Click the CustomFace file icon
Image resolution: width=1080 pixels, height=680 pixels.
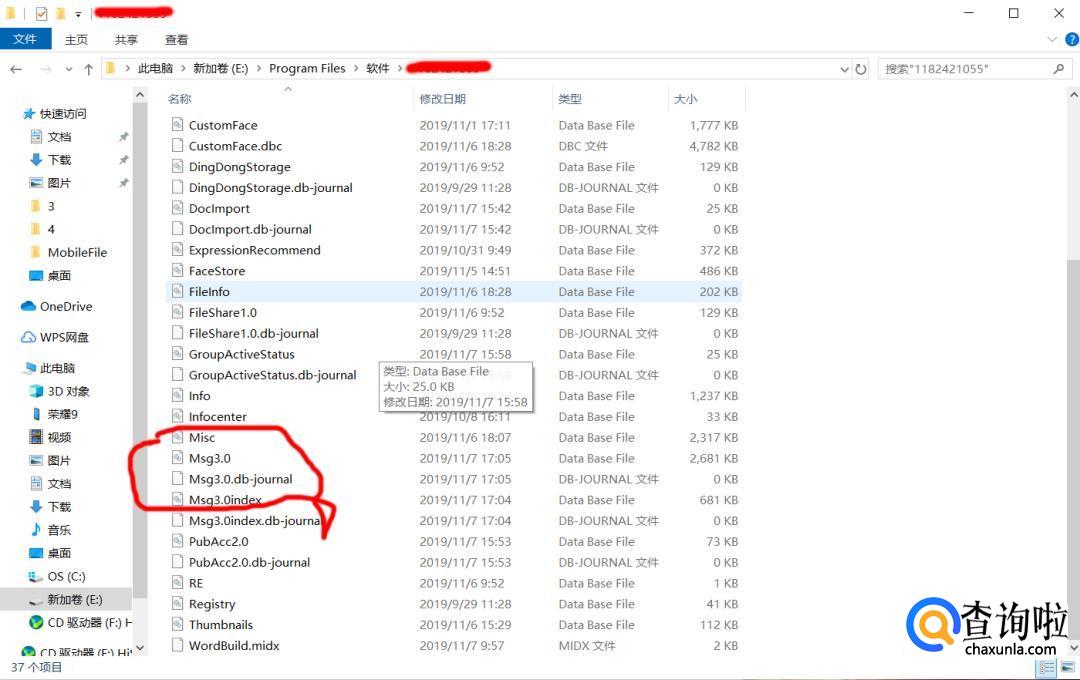[177, 125]
